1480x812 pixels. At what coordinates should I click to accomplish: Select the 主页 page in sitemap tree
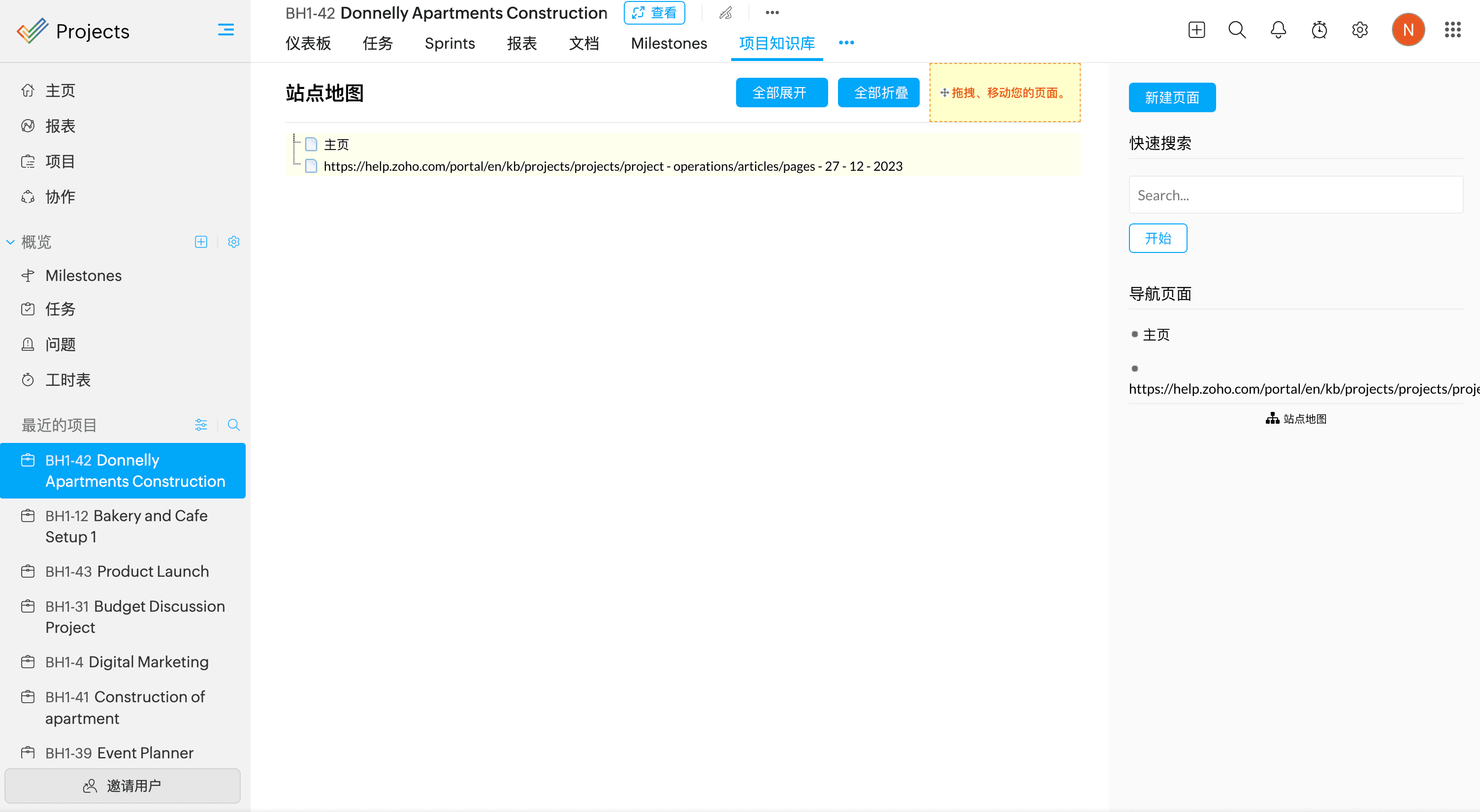pos(336,145)
